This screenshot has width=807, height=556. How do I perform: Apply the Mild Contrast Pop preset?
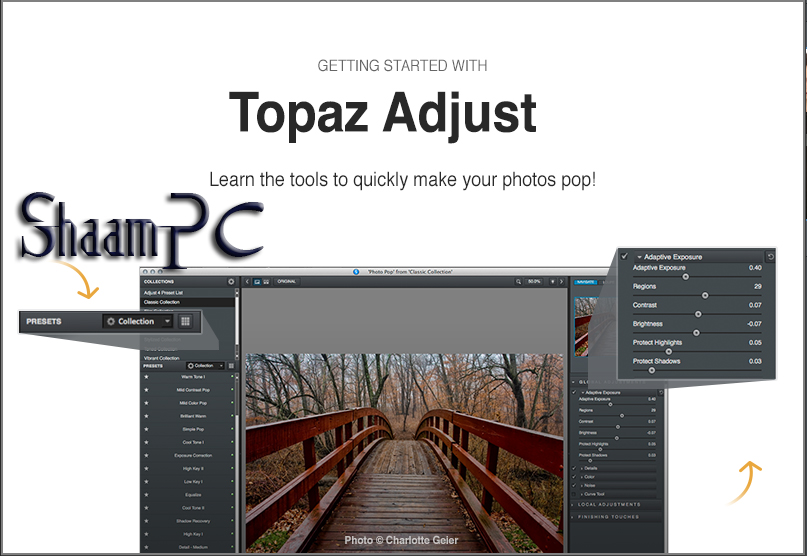tap(193, 390)
